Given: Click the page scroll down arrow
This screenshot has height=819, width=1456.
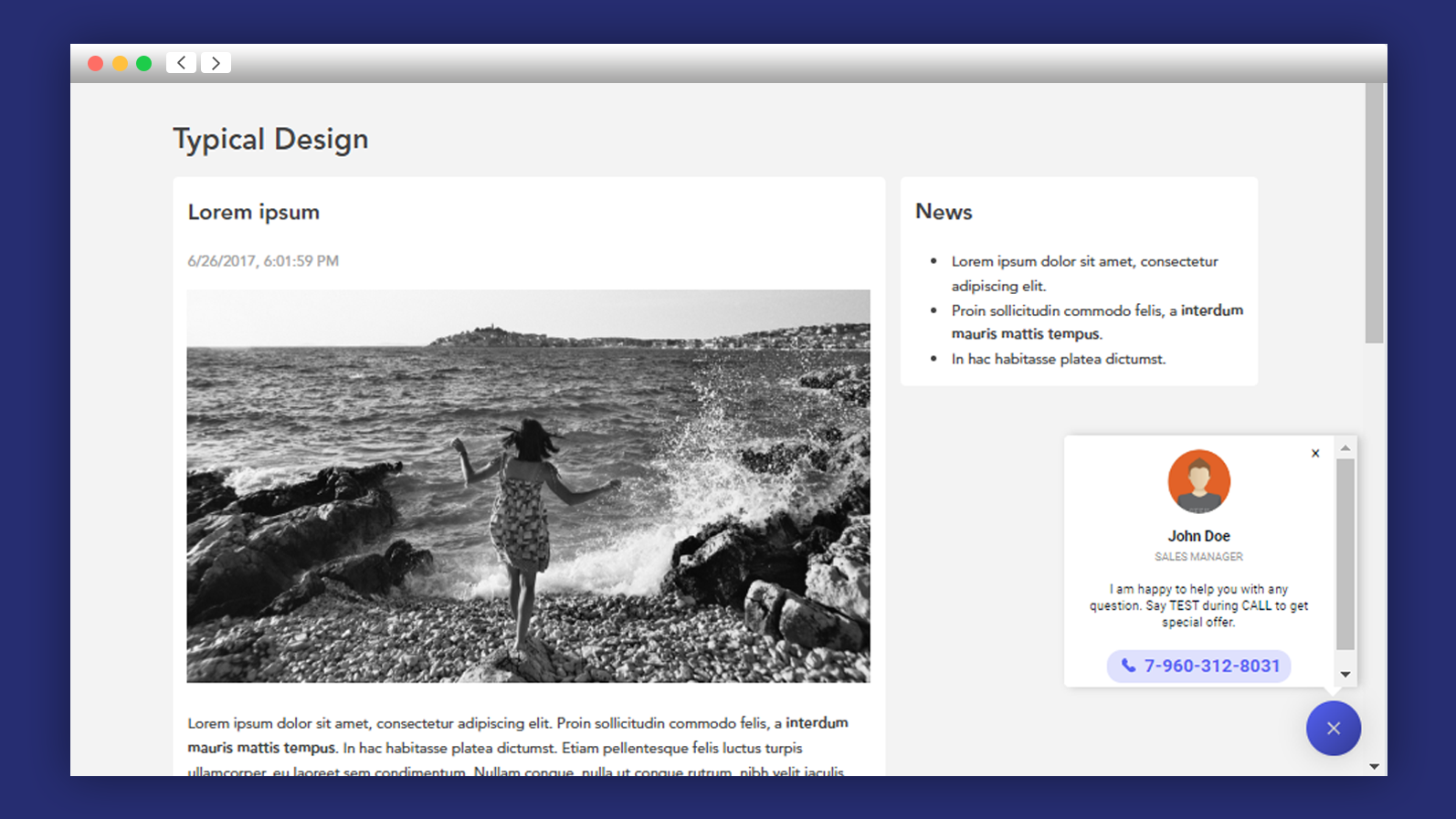Looking at the screenshot, I should coord(1374,767).
